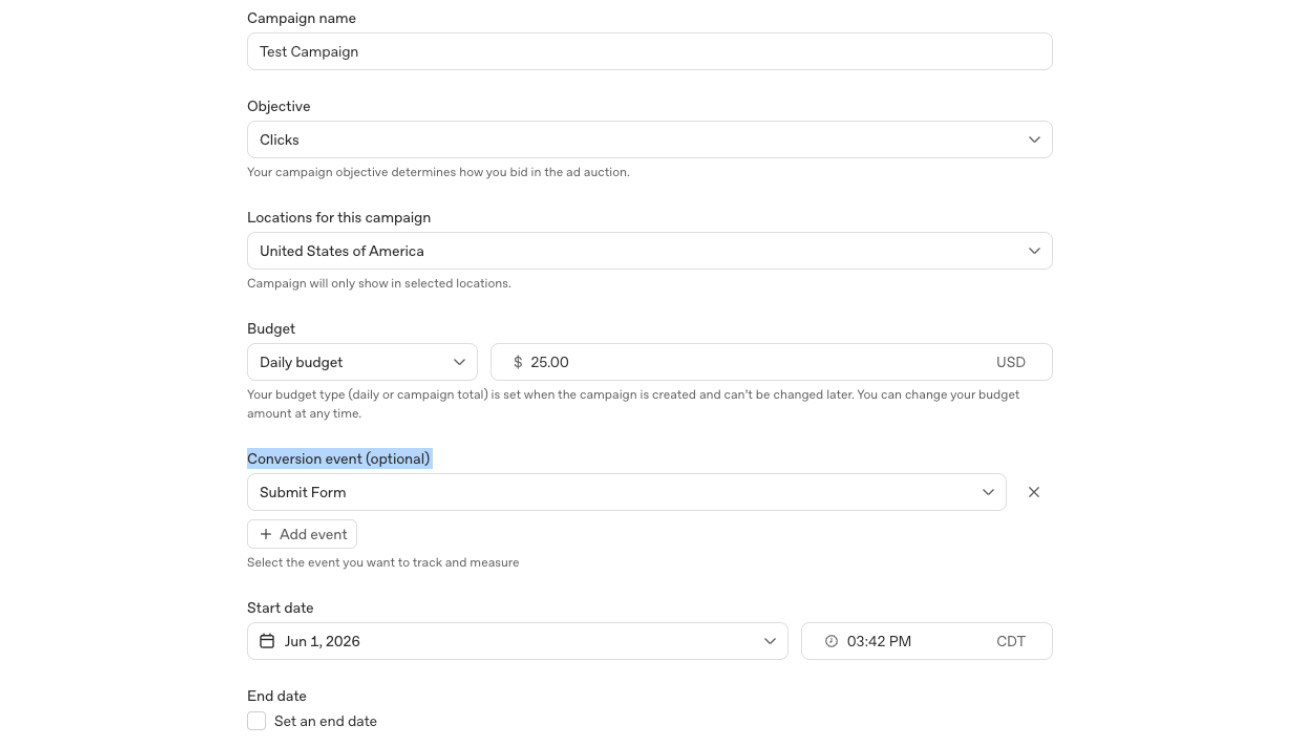Viewport: 1300px width, 740px height.
Task: Click the calendar icon in Start date
Action: [x=267, y=641]
